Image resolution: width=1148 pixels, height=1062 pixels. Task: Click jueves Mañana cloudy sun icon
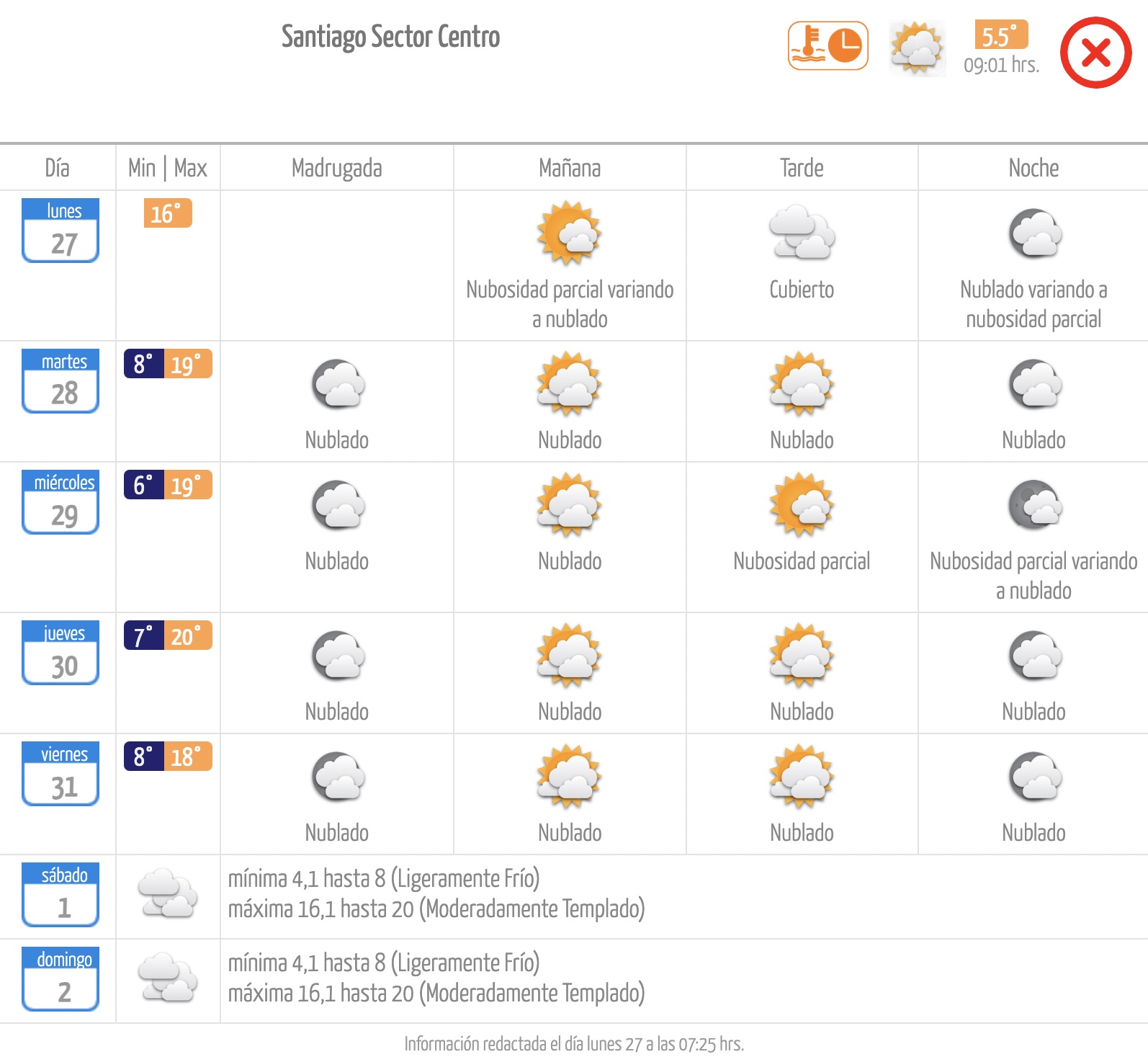[570, 656]
